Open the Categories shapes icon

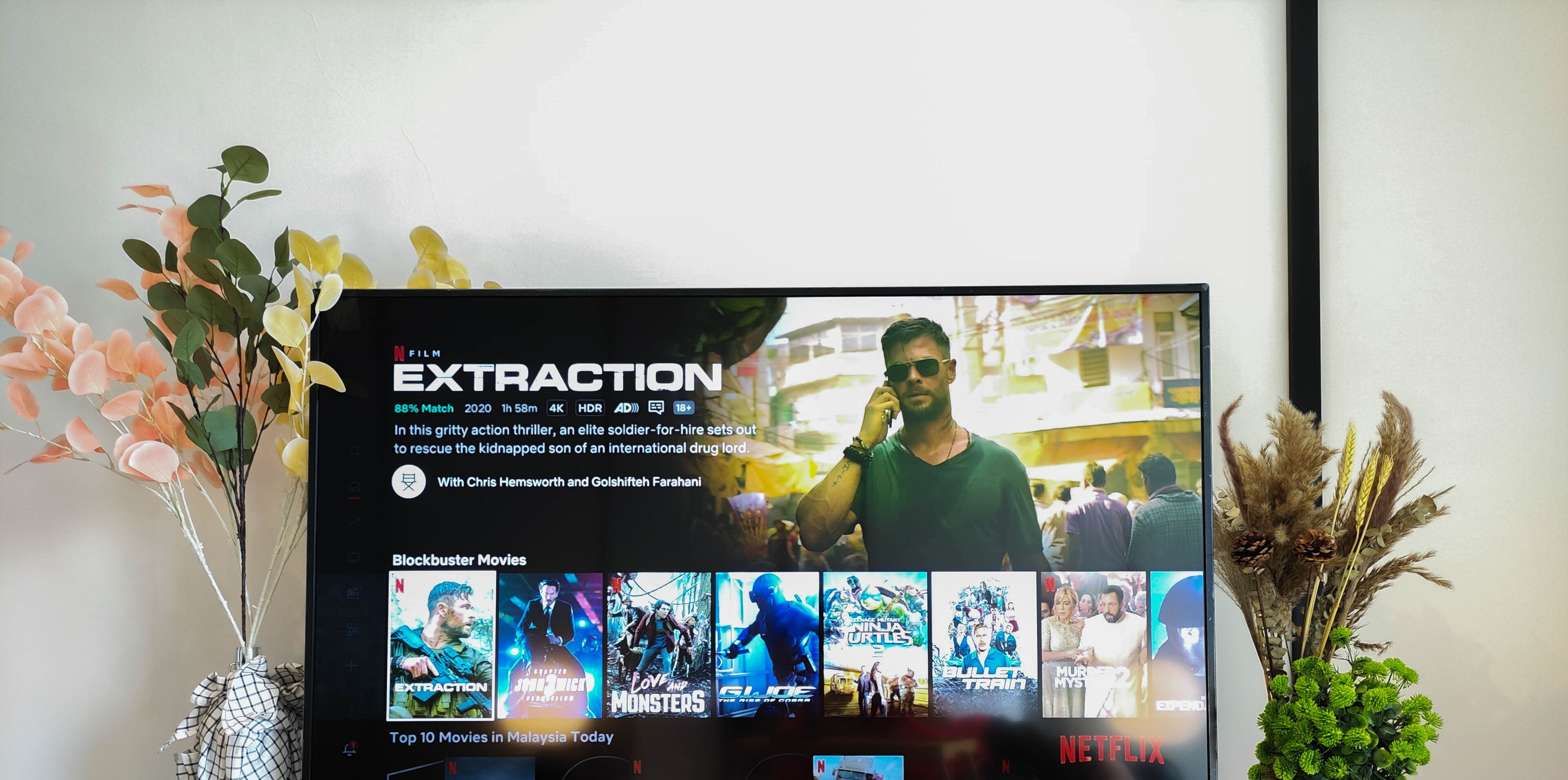(352, 630)
